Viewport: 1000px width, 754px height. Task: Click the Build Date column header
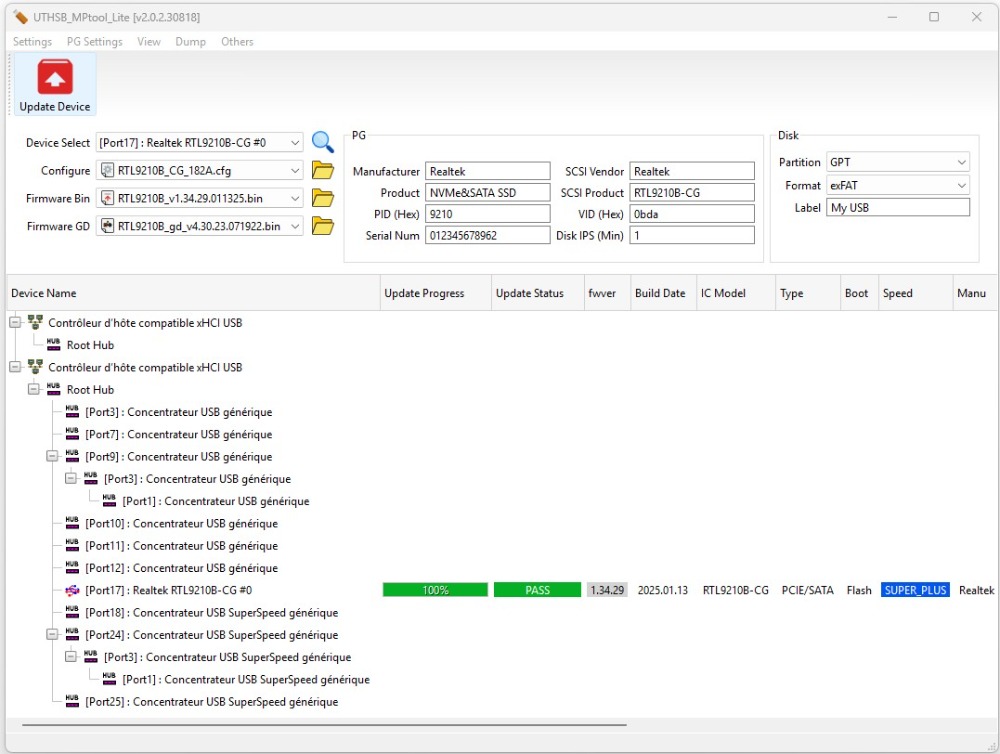pos(660,293)
